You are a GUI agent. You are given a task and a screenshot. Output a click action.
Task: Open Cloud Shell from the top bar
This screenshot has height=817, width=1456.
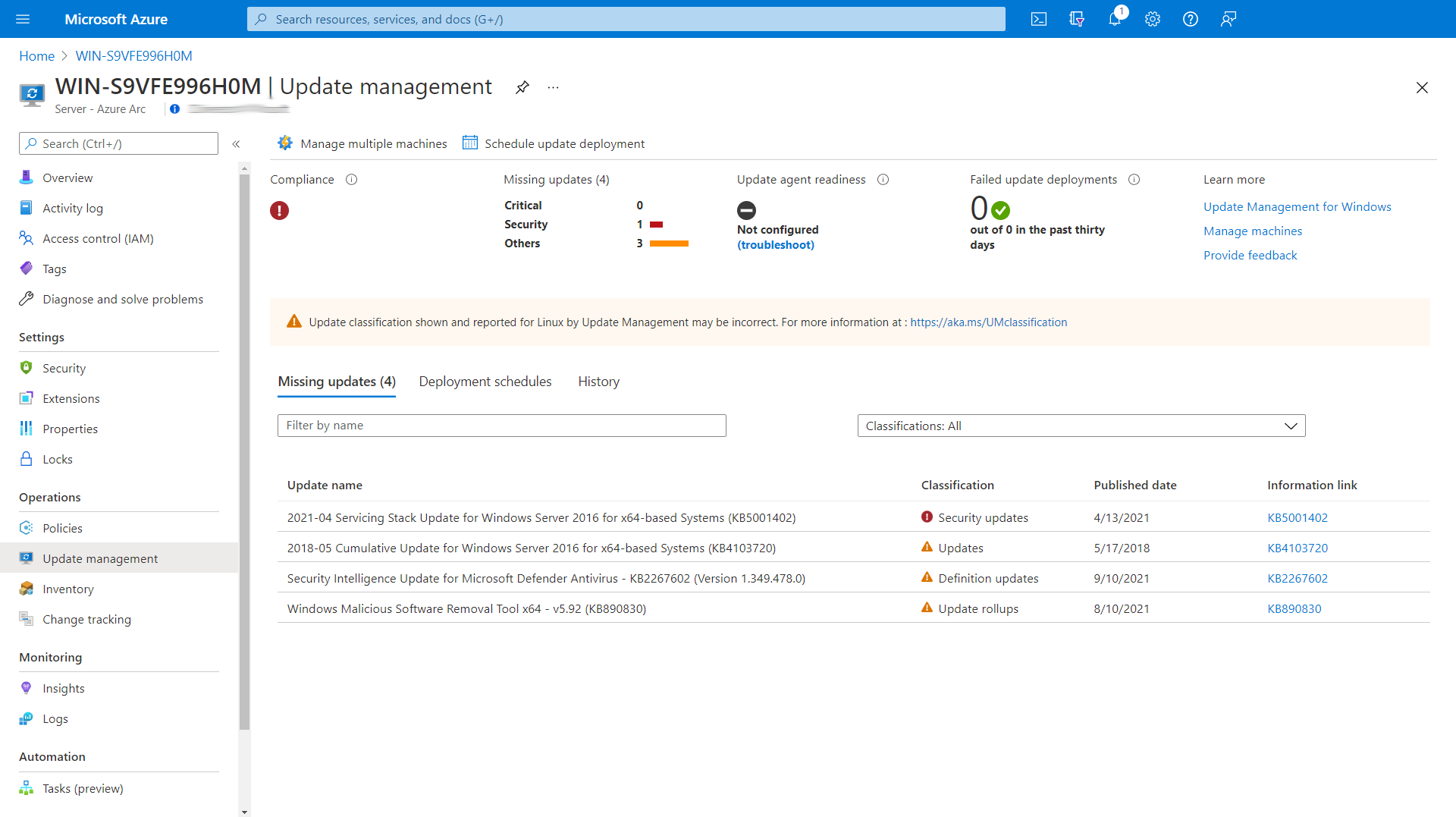[x=1039, y=19]
